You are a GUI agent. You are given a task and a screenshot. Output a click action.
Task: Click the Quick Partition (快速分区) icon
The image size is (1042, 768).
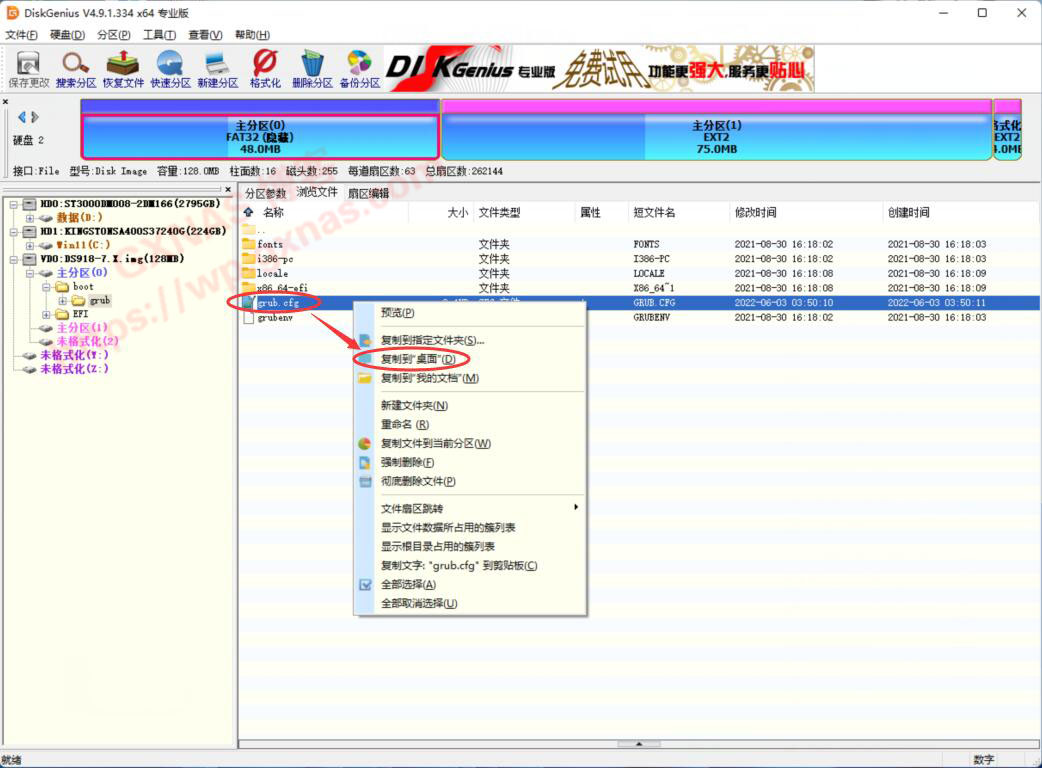point(170,69)
